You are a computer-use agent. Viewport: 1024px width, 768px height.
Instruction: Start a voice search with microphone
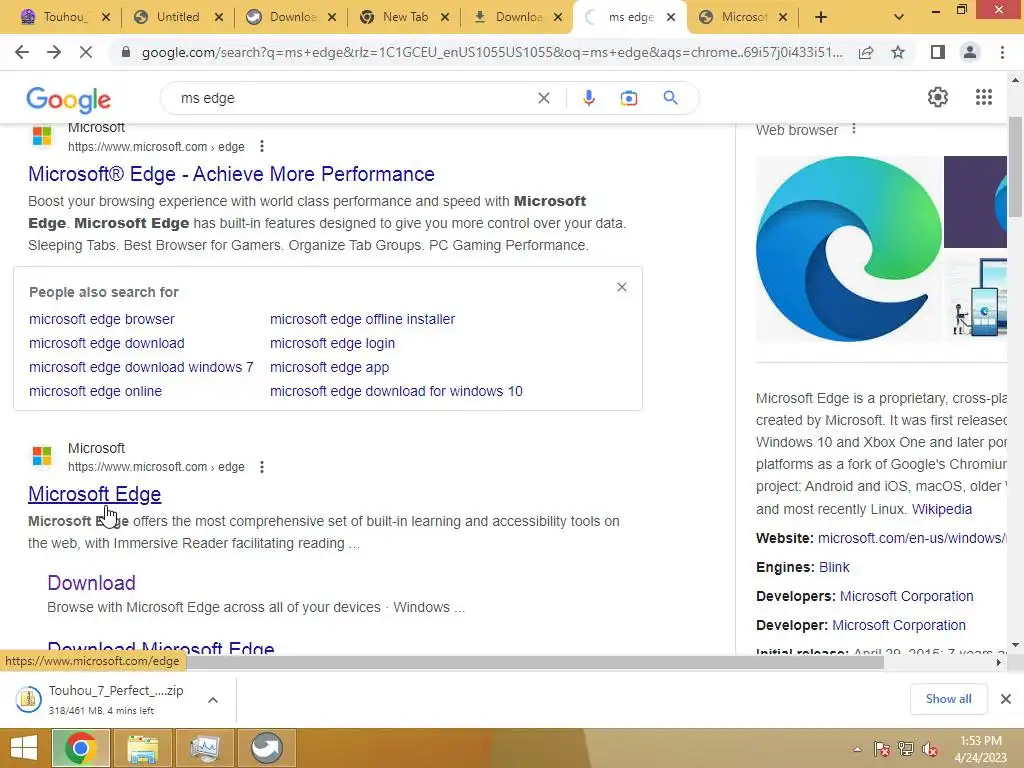point(588,98)
